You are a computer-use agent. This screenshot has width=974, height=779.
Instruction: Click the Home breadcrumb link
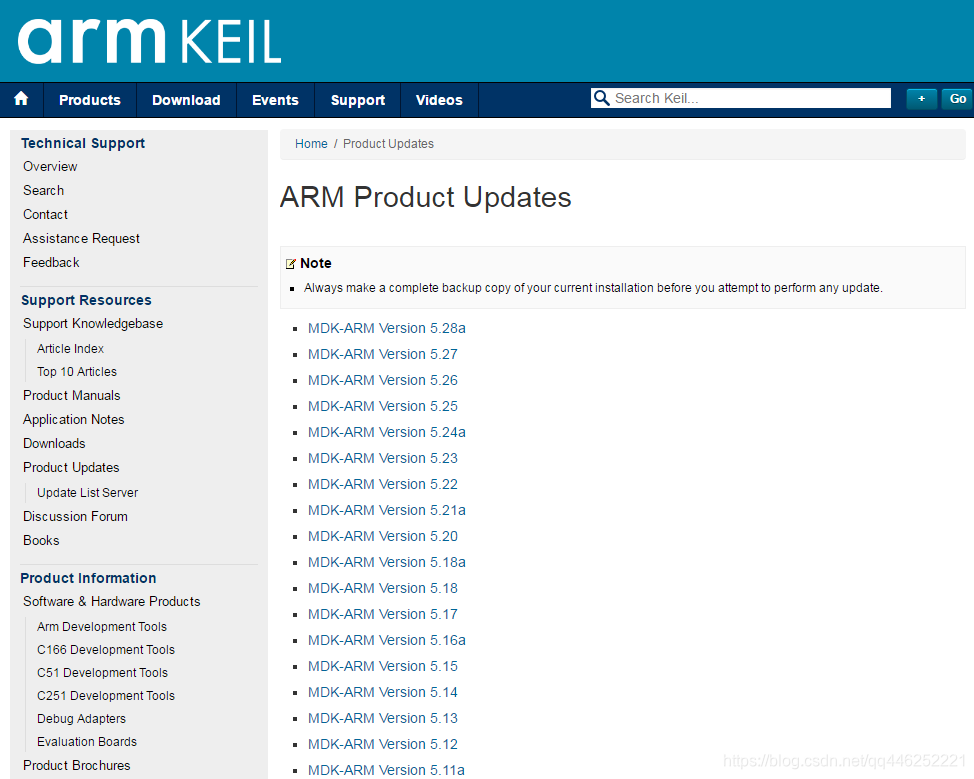[x=311, y=144]
